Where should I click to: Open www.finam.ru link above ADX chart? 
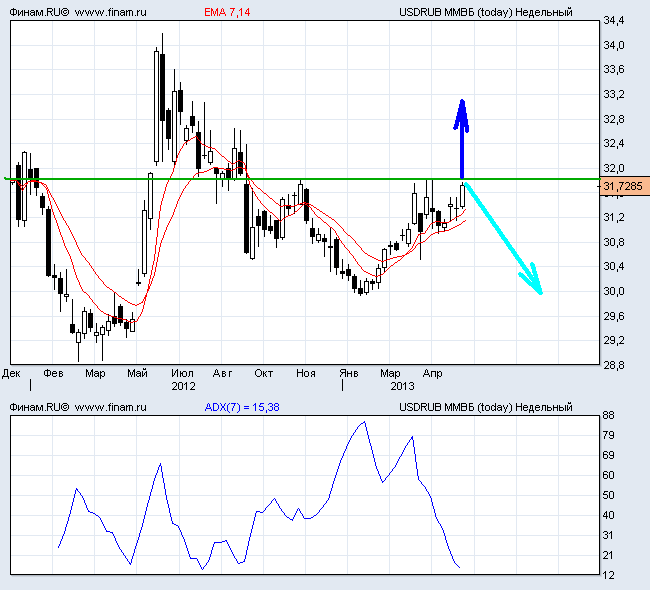tap(111, 407)
